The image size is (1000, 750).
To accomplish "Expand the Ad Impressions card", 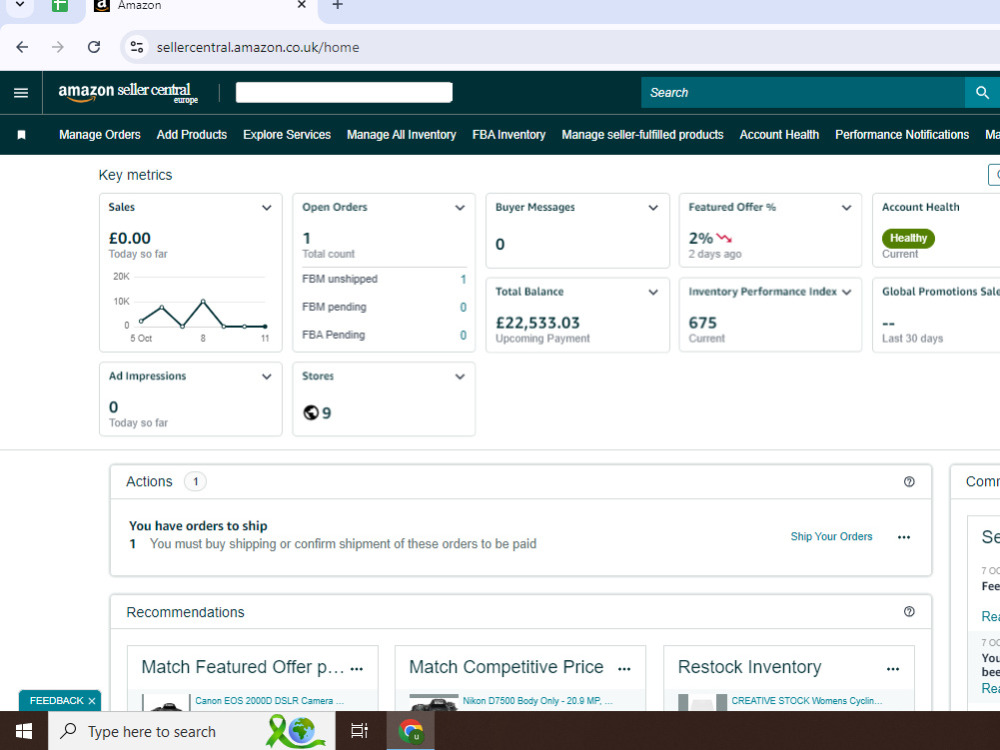I will (x=267, y=377).
